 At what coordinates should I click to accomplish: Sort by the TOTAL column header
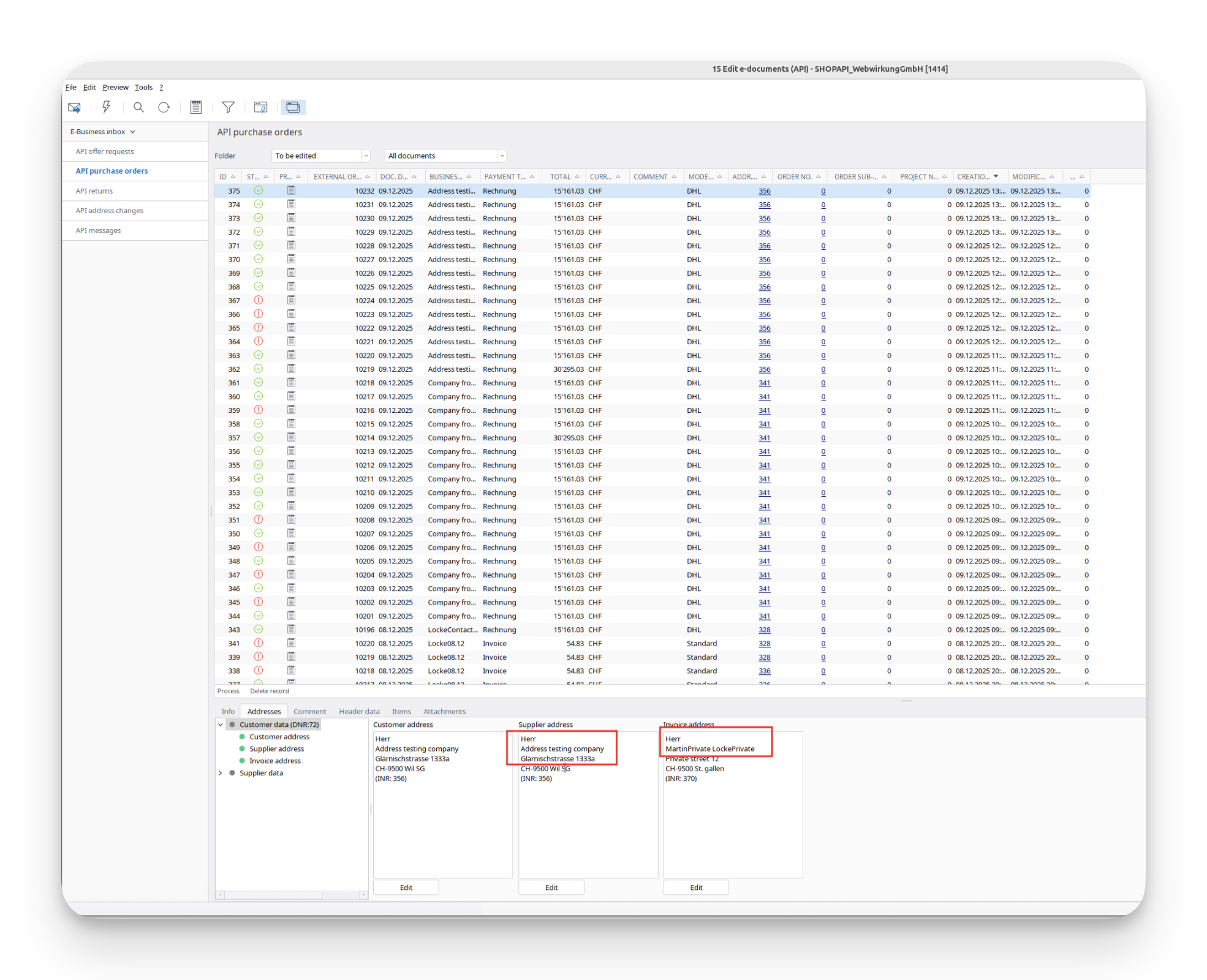[560, 177]
